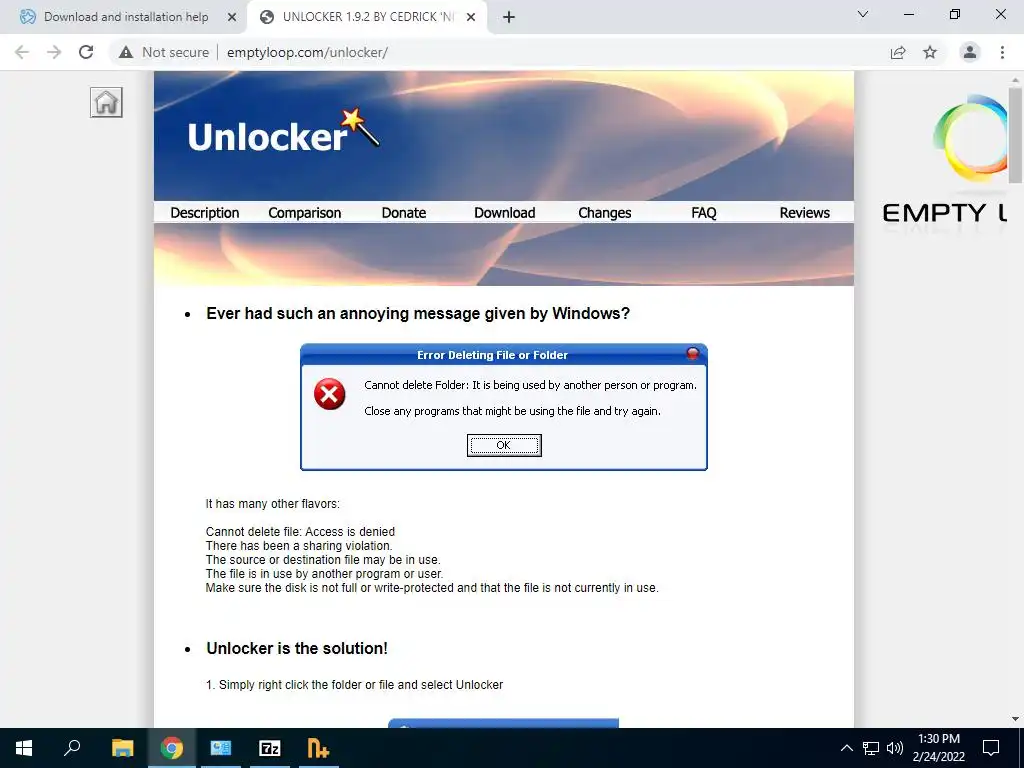Close the UNLOCKER 1.9.2 tab
The width and height of the screenshot is (1024, 768).
tap(471, 17)
